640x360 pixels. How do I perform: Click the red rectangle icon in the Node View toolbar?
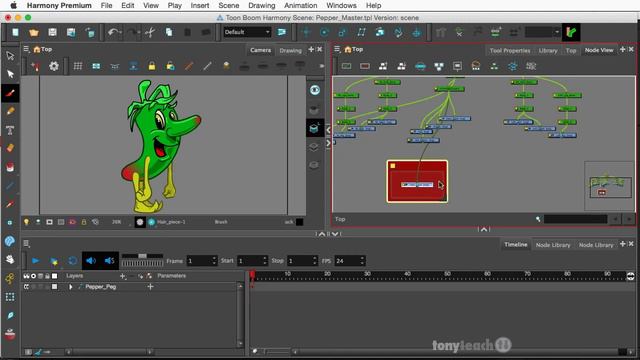[364, 66]
